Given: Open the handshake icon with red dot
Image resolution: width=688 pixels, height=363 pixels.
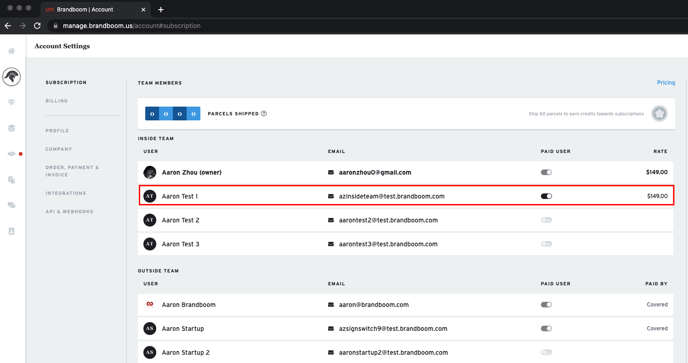Looking at the screenshot, I should click(x=12, y=154).
